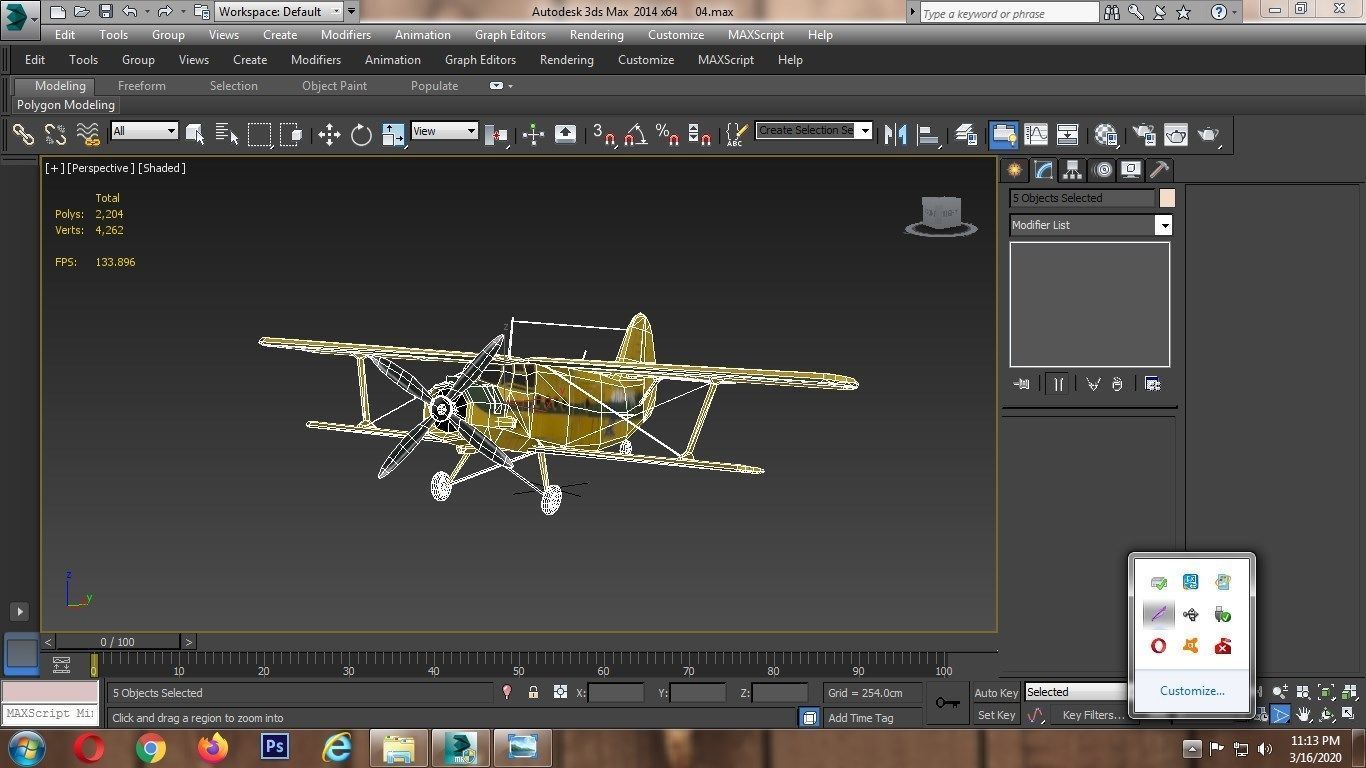
Task: Open Curve Editor from toolbar
Action: [x=1036, y=134]
